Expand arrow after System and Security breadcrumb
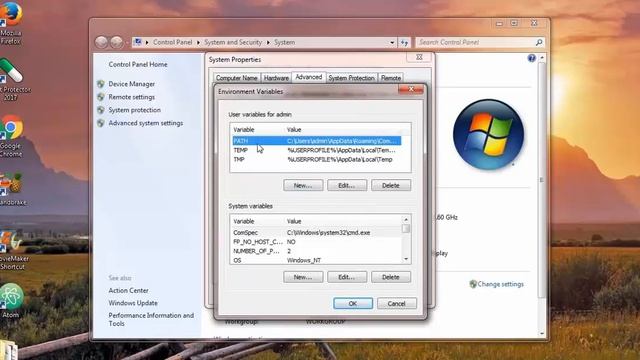Viewport: 640px width, 360px height. (268, 42)
